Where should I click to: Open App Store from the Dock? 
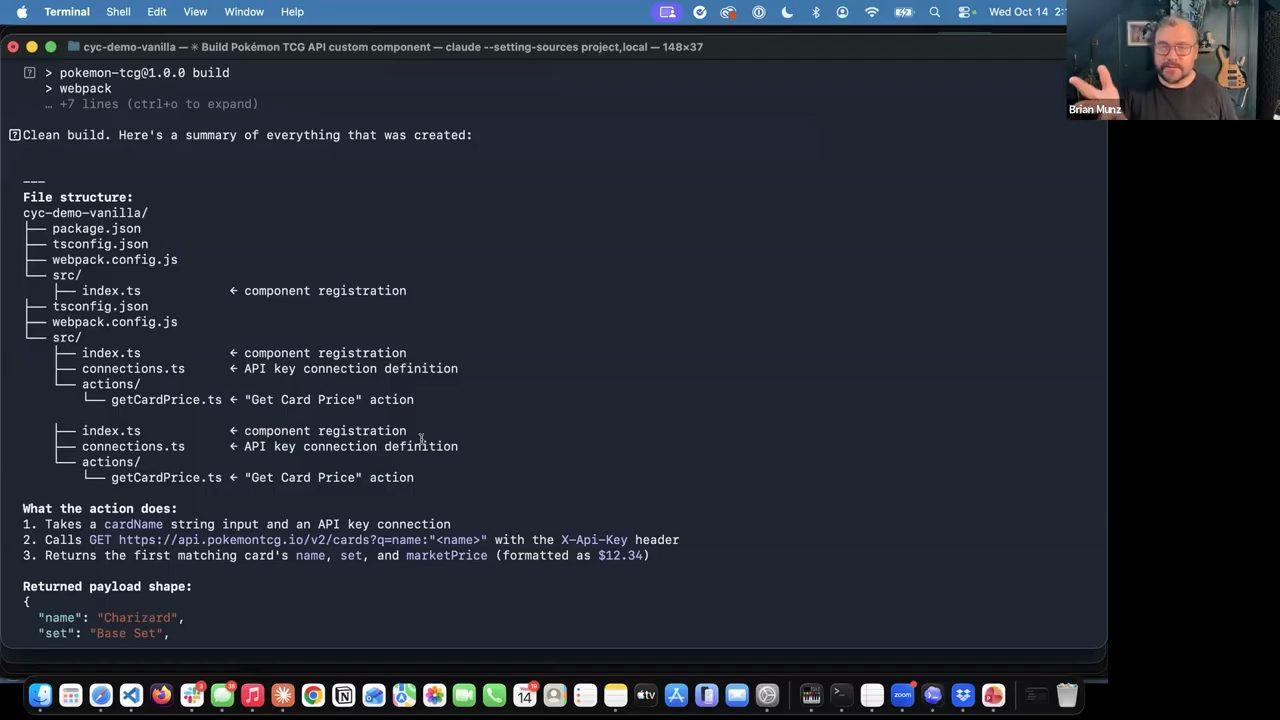pyautogui.click(x=676, y=695)
